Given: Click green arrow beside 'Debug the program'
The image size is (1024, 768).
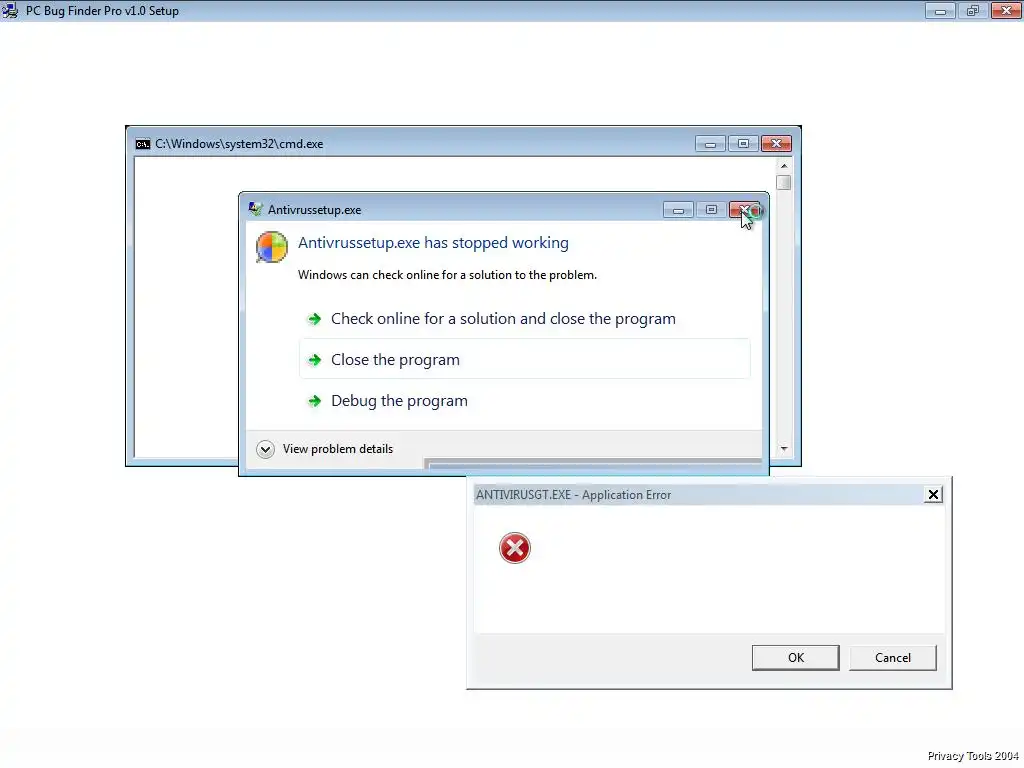Looking at the screenshot, I should pyautogui.click(x=314, y=401).
